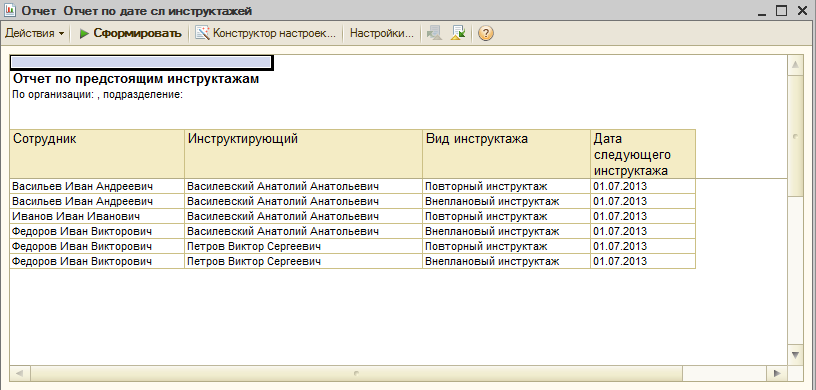Open help with the question mark icon
Viewport: 816px width, 390px height.
point(486,34)
